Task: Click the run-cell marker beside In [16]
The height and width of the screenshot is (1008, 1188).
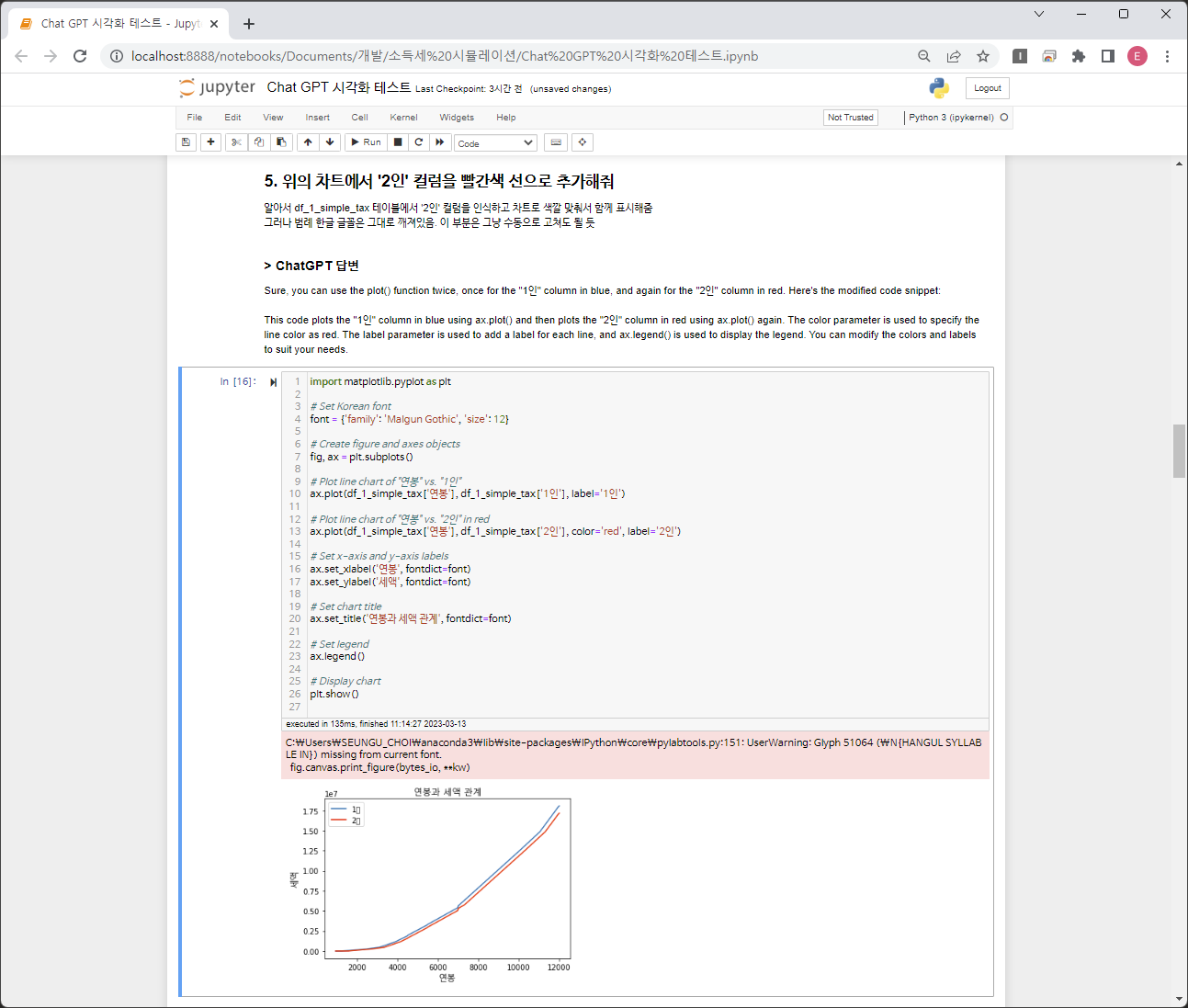Action: coord(273,382)
